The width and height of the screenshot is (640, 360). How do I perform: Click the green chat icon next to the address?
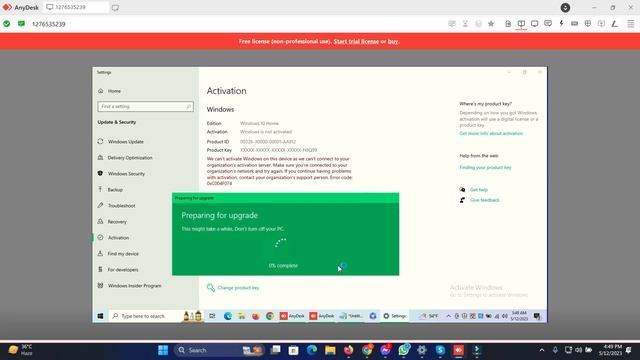point(21,24)
